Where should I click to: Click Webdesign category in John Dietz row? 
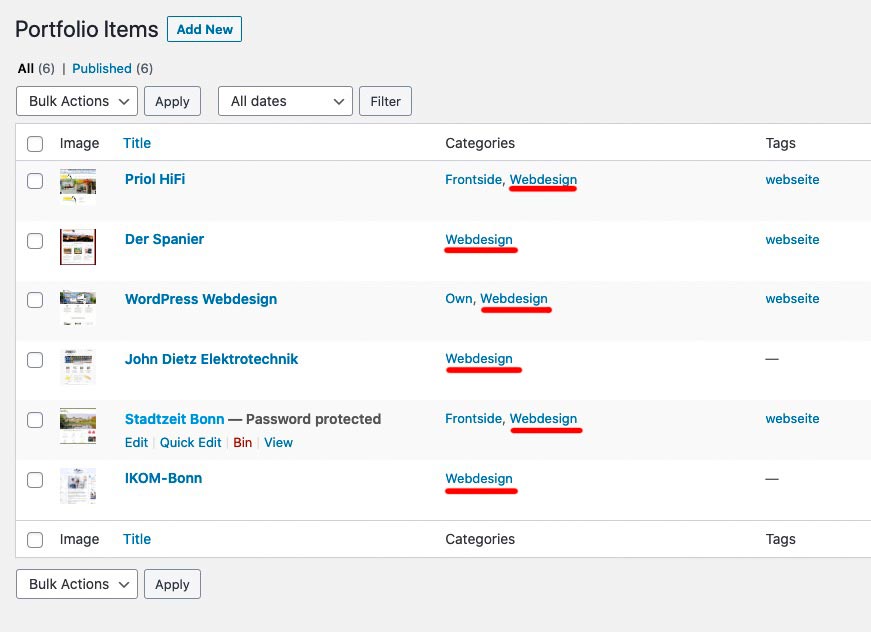coord(479,358)
